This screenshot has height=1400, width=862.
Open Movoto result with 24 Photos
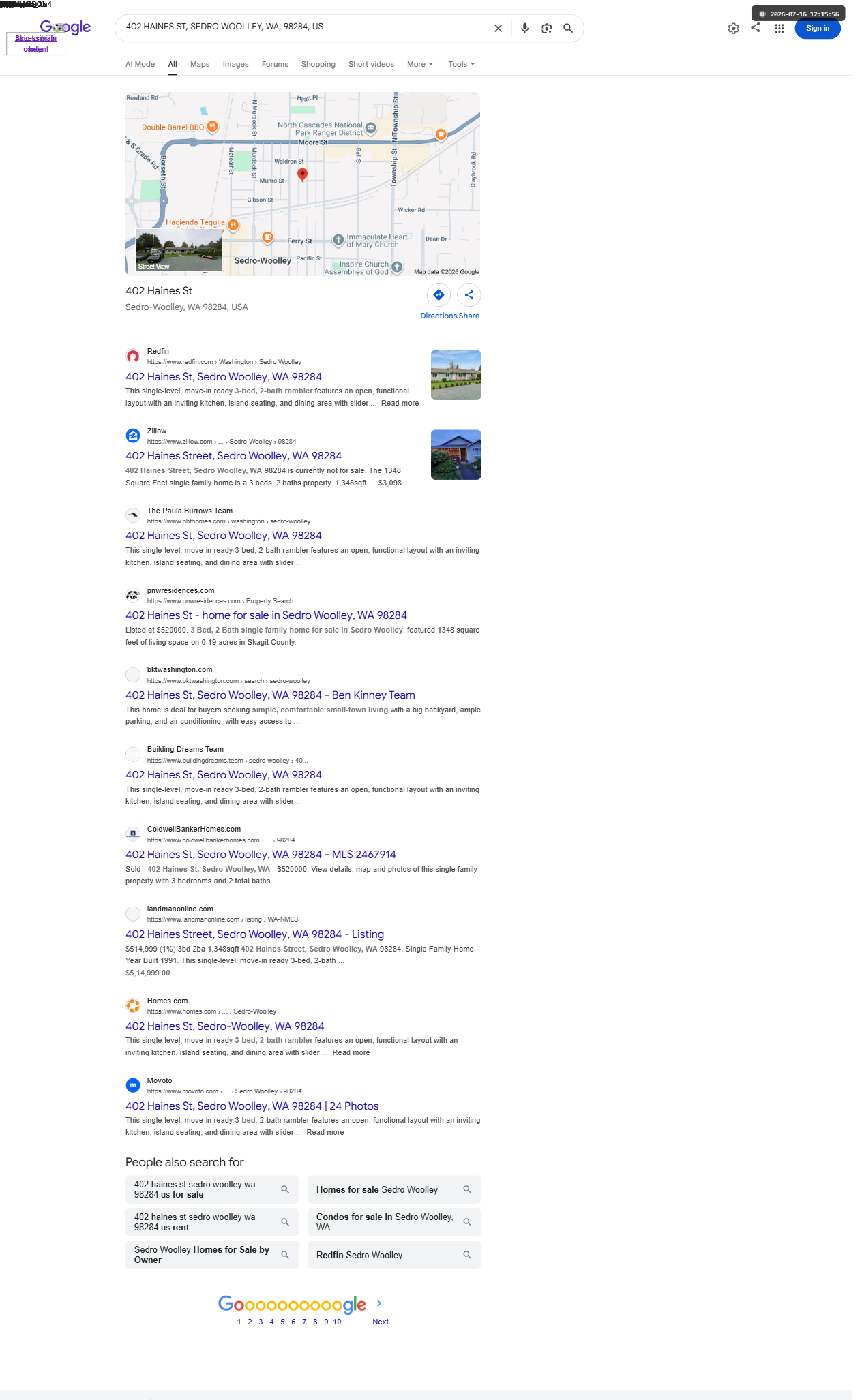[x=252, y=1106]
